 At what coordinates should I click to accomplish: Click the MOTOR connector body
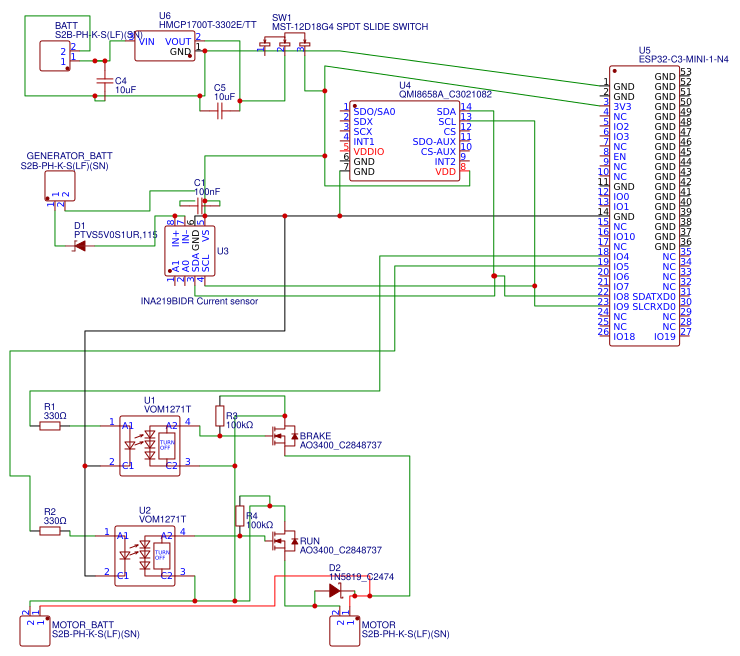pos(345,631)
